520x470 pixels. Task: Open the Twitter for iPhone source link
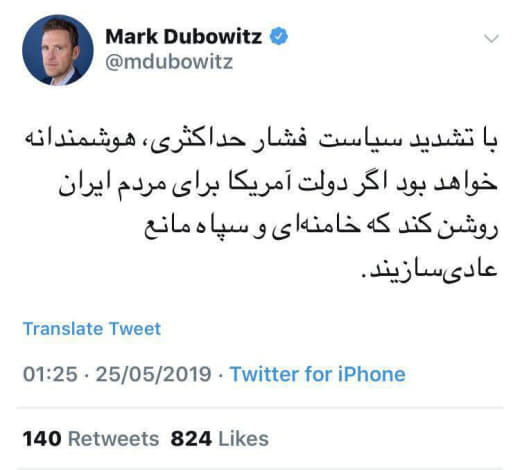[318, 374]
